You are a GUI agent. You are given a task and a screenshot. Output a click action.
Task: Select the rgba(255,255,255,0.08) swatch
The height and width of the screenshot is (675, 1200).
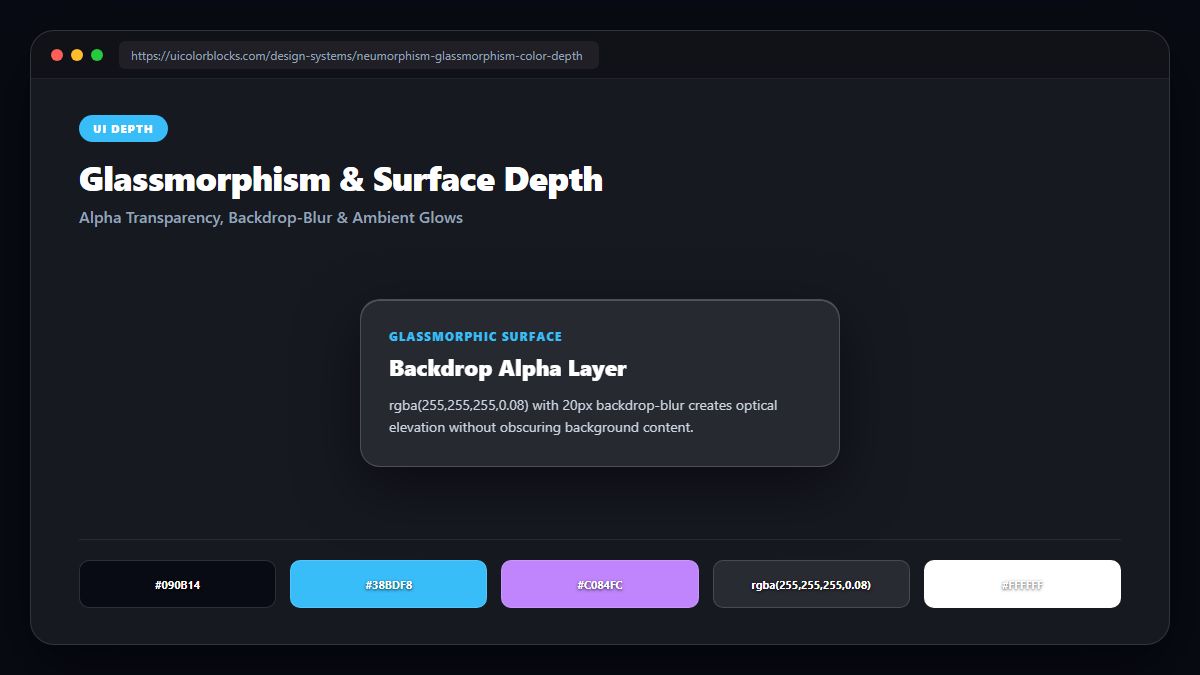pos(811,584)
